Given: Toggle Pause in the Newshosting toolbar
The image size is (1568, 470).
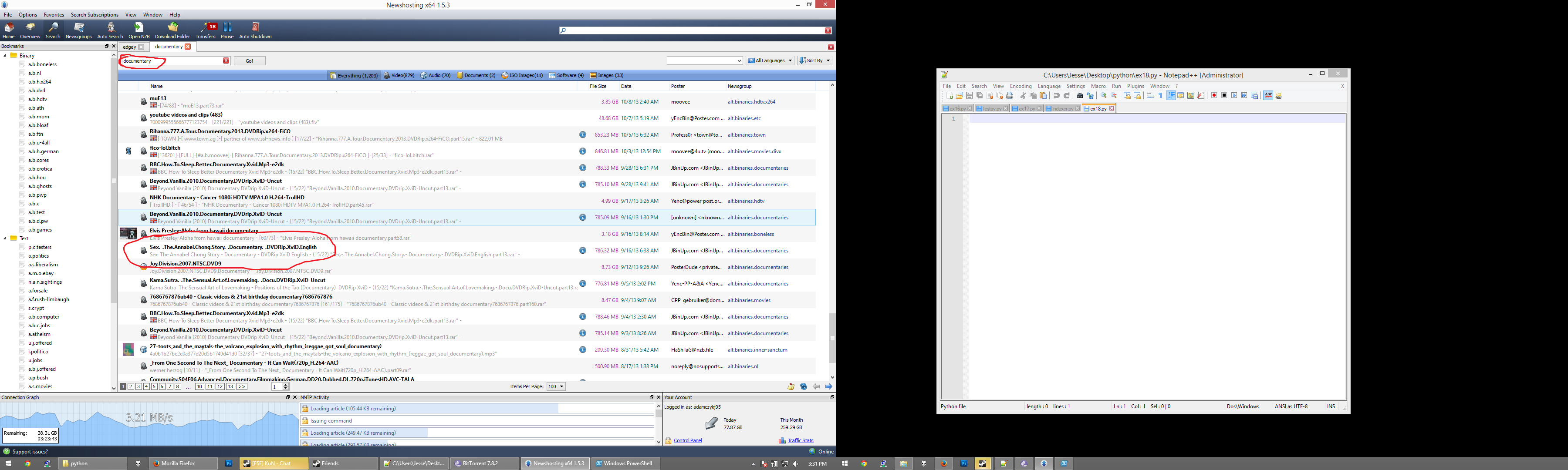Looking at the screenshot, I should coord(227,30).
